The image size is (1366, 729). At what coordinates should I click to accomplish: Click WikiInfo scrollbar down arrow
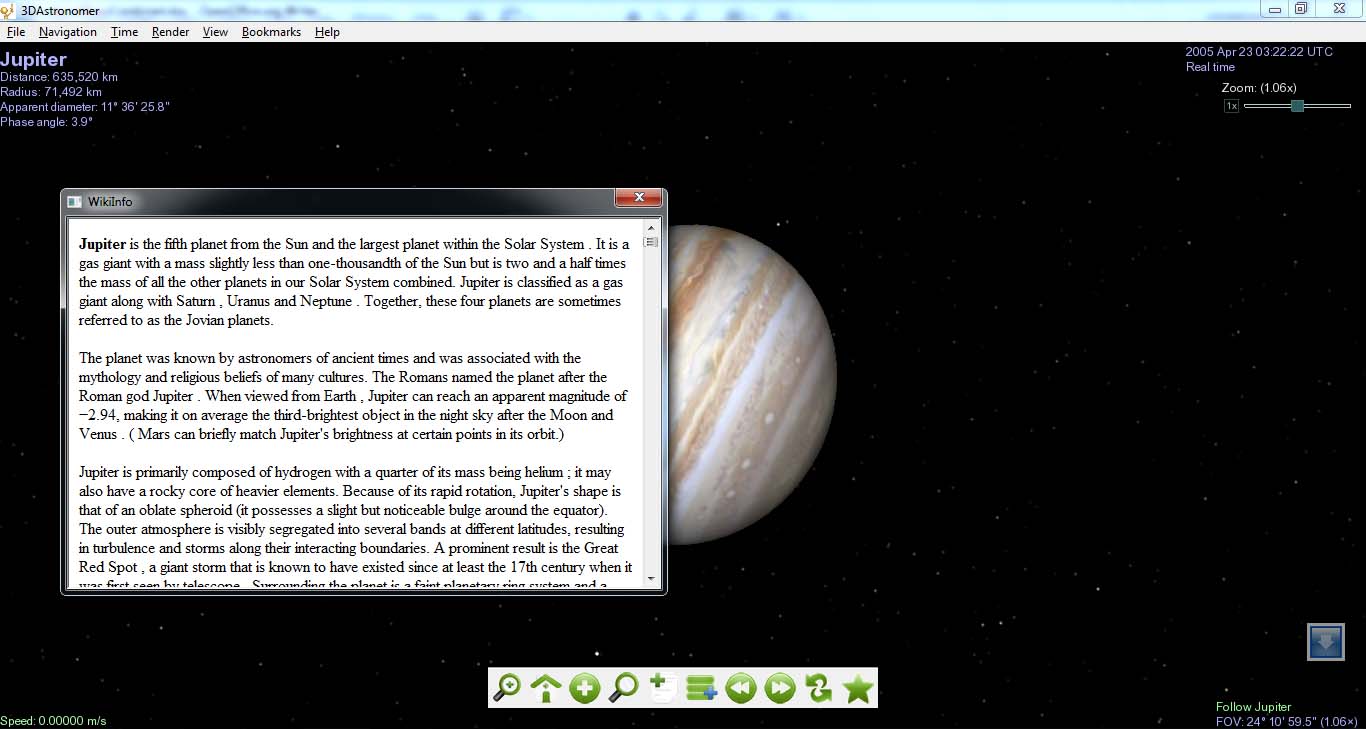[x=651, y=579]
